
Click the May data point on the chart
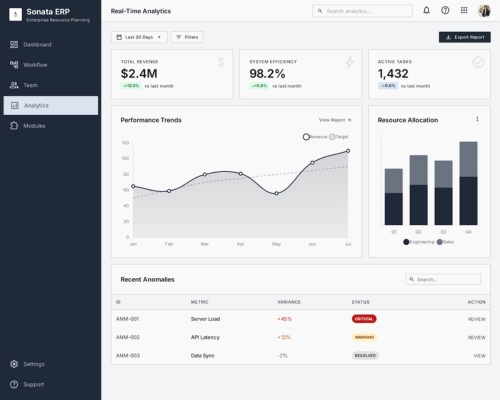[276, 193]
